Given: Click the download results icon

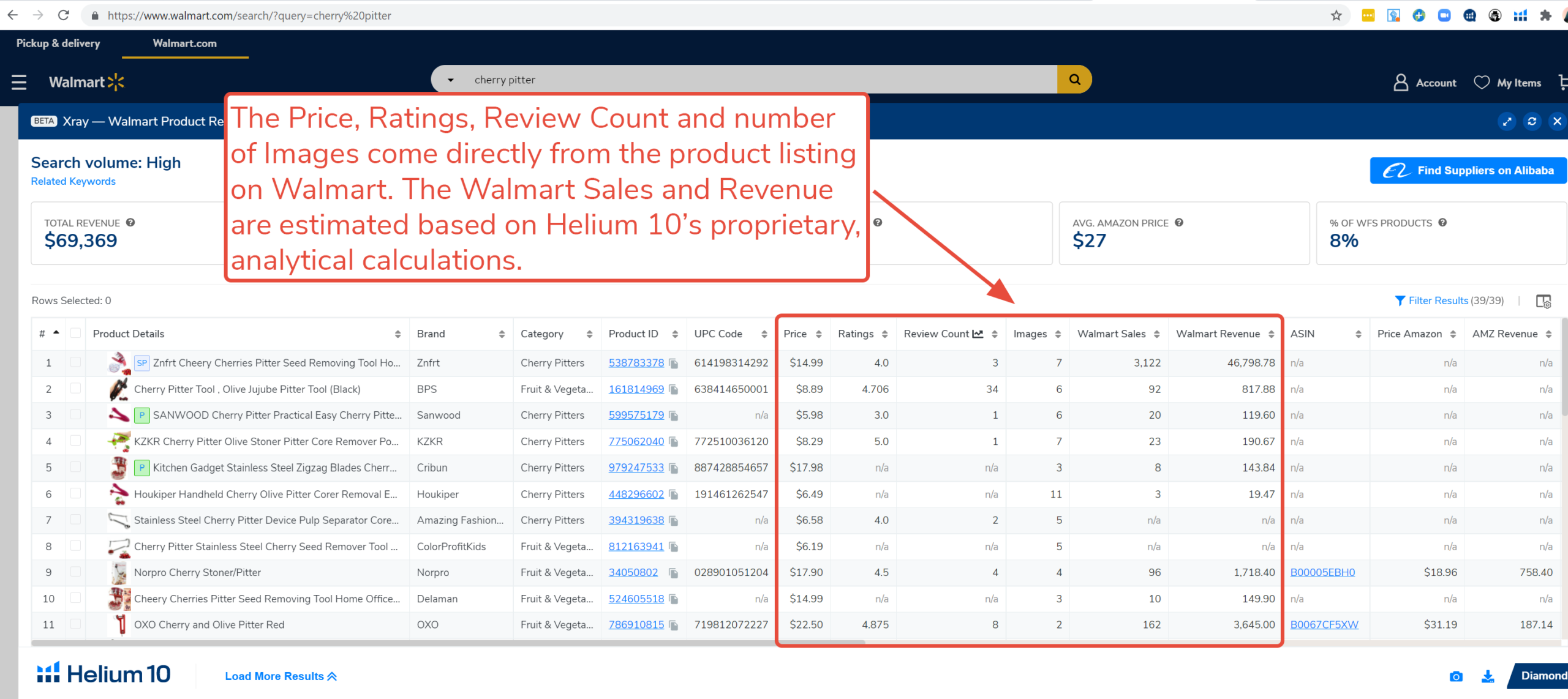Looking at the screenshot, I should click(1487, 676).
